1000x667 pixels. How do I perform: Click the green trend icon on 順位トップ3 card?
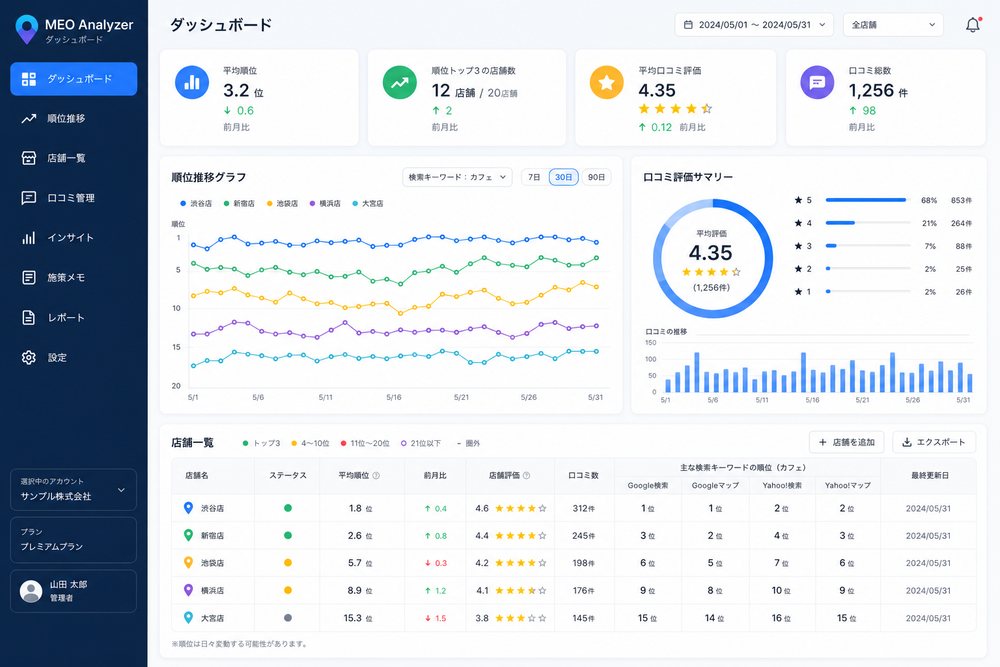pyautogui.click(x=400, y=82)
